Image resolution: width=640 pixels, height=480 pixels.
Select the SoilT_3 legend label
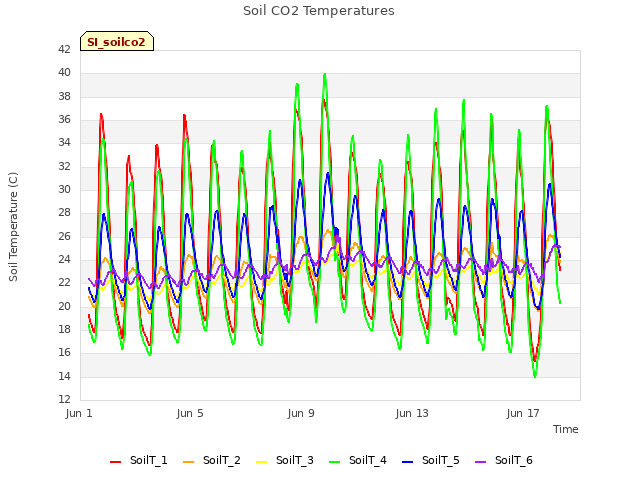tap(295, 460)
